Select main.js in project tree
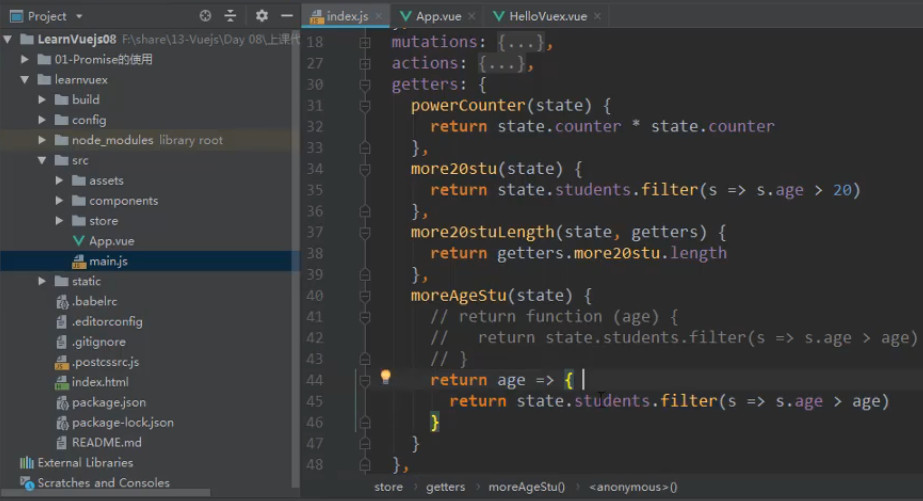The image size is (923, 501). point(108,261)
